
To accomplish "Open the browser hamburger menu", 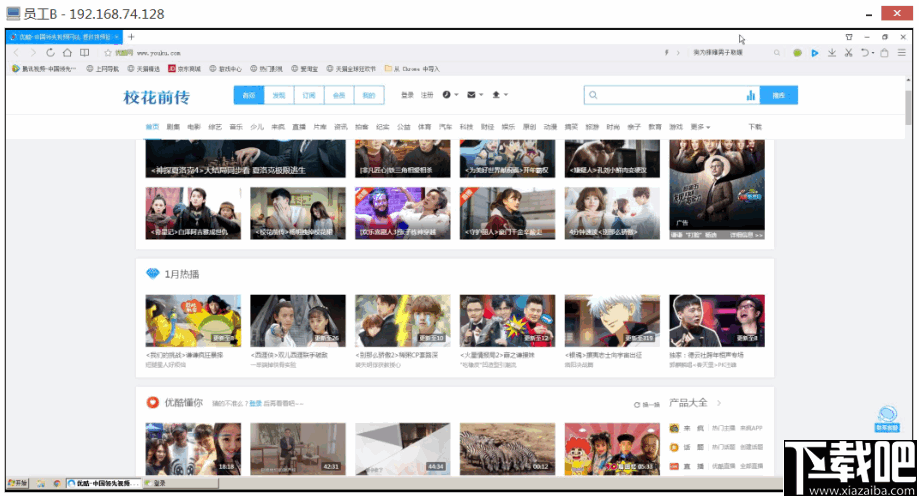I will click(901, 53).
